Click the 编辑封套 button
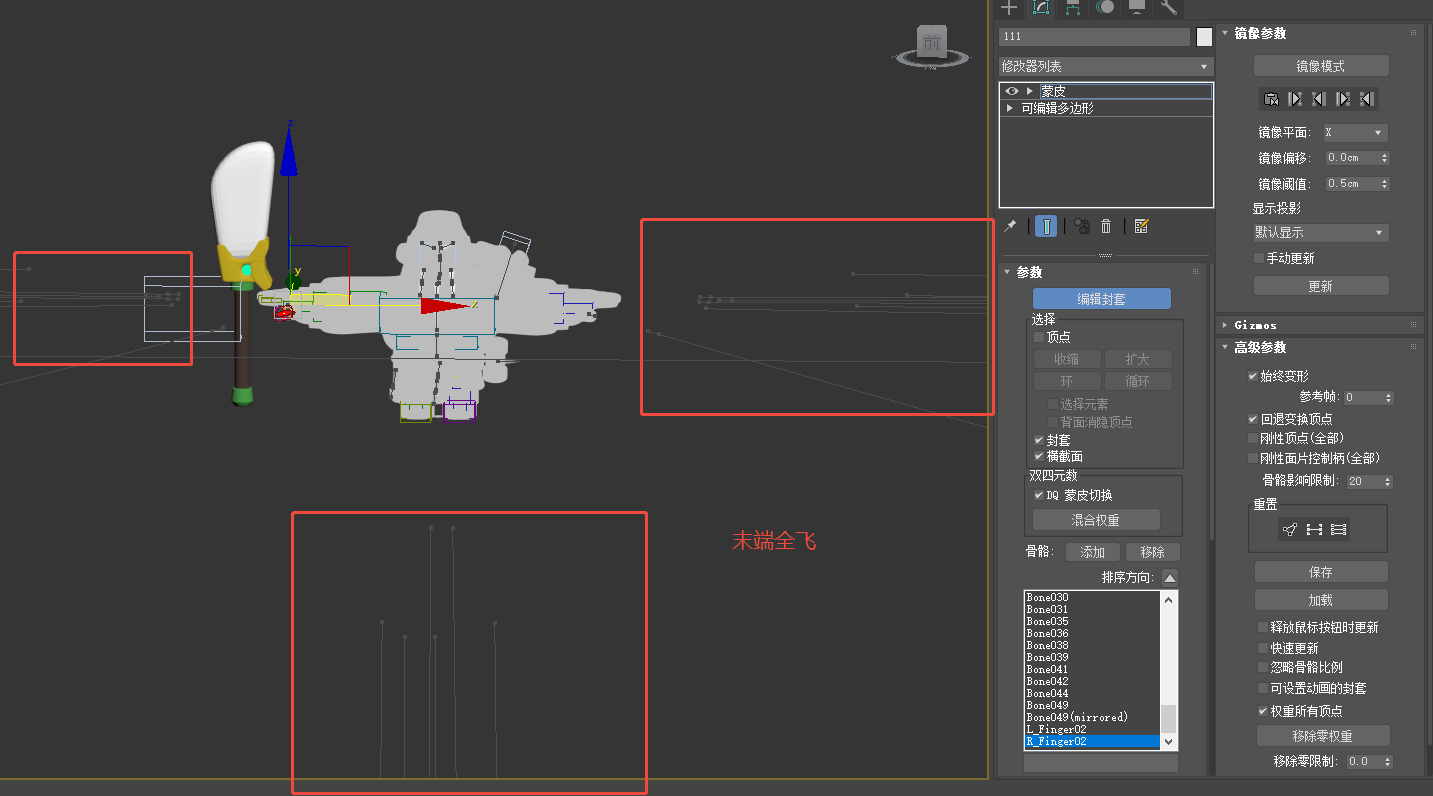This screenshot has width=1433, height=796. (x=1101, y=299)
